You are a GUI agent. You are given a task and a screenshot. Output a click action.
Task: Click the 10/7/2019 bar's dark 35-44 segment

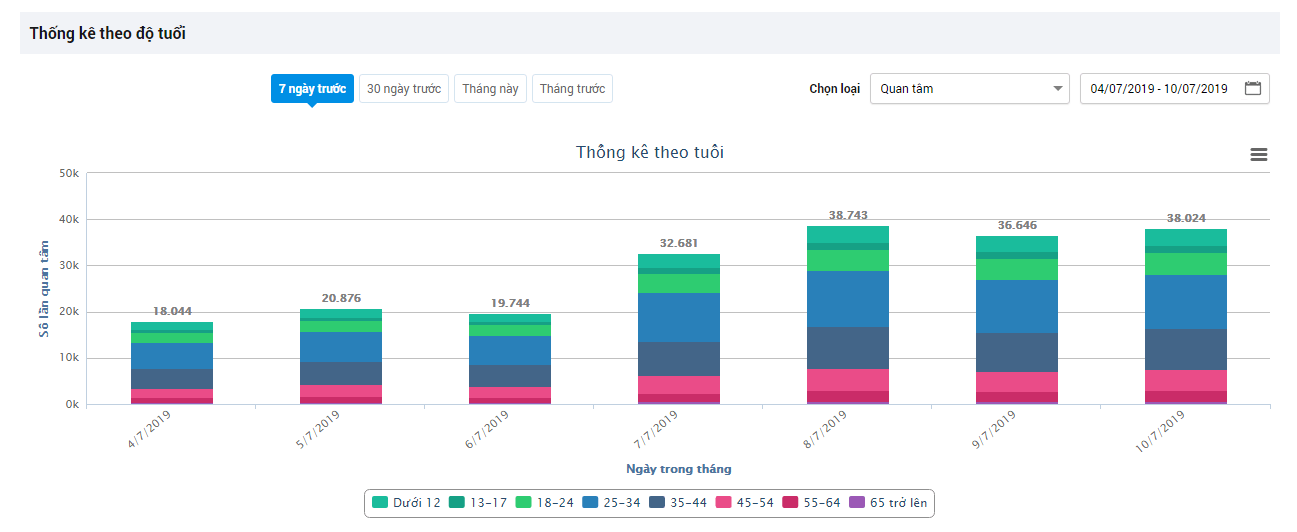pos(1184,349)
